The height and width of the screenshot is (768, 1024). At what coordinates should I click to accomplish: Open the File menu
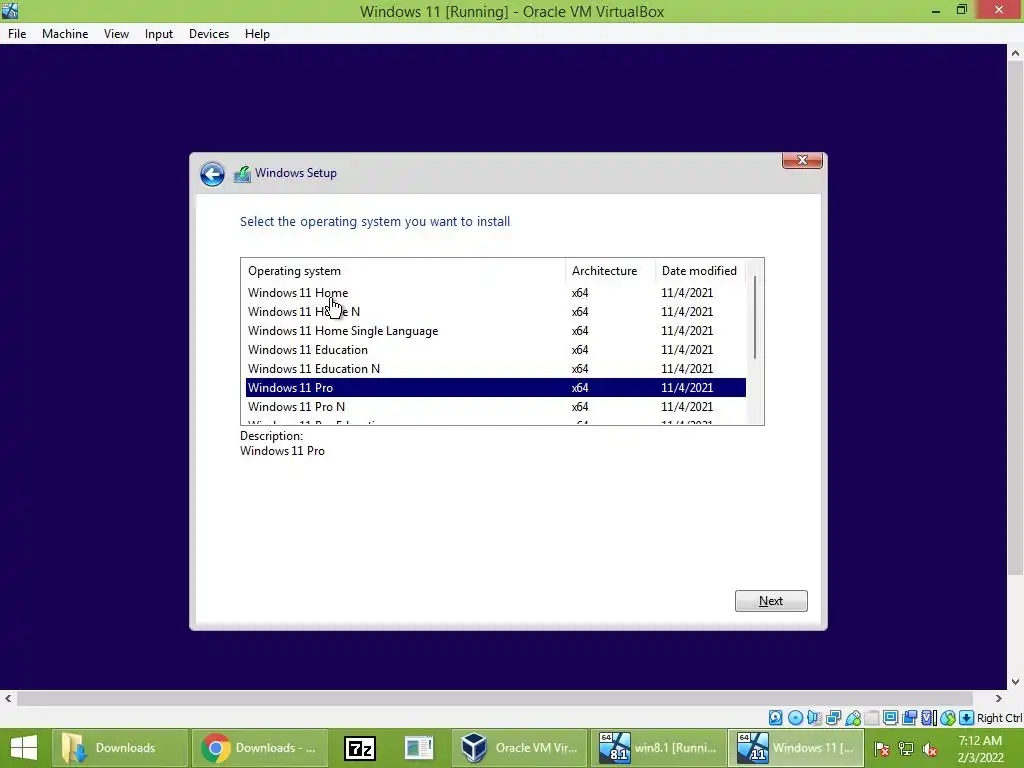[17, 34]
